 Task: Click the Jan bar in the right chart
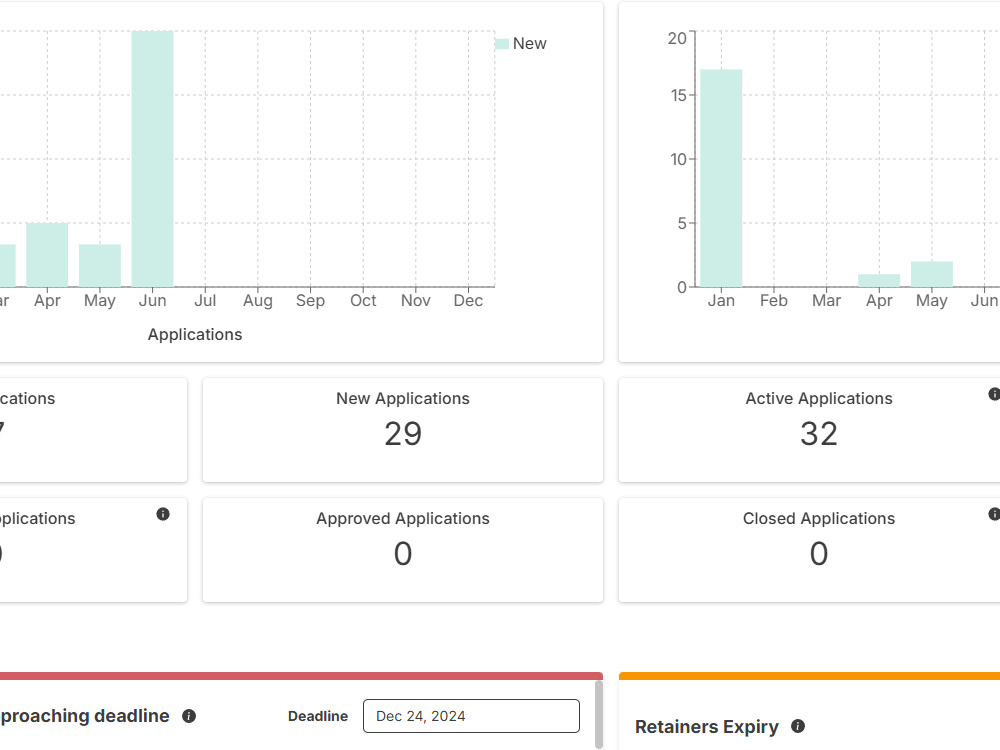721,178
